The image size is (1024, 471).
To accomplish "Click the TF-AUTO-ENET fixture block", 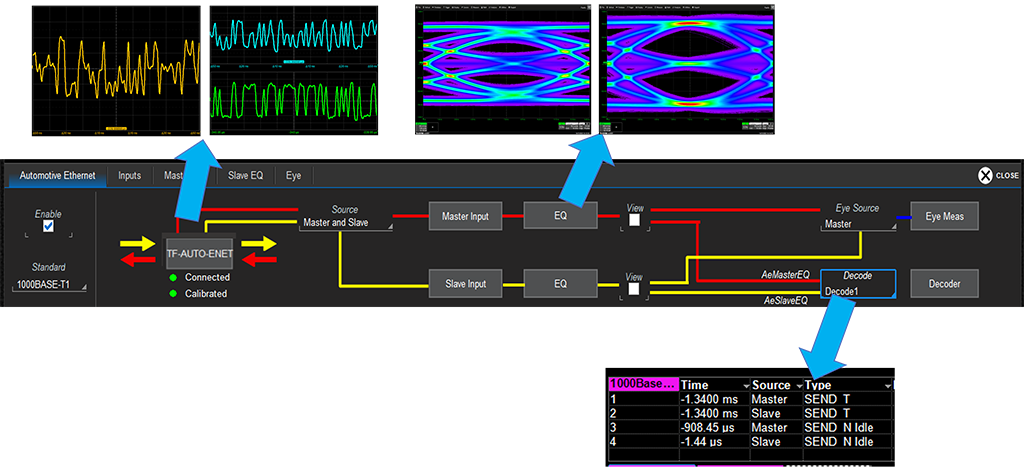I will [x=198, y=253].
